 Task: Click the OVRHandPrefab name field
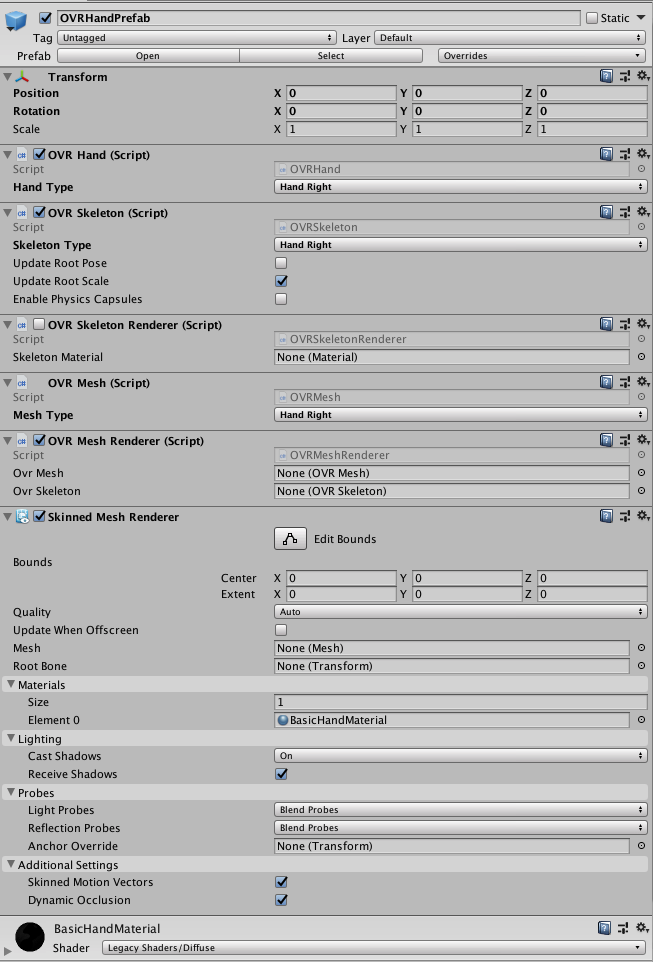coord(319,18)
